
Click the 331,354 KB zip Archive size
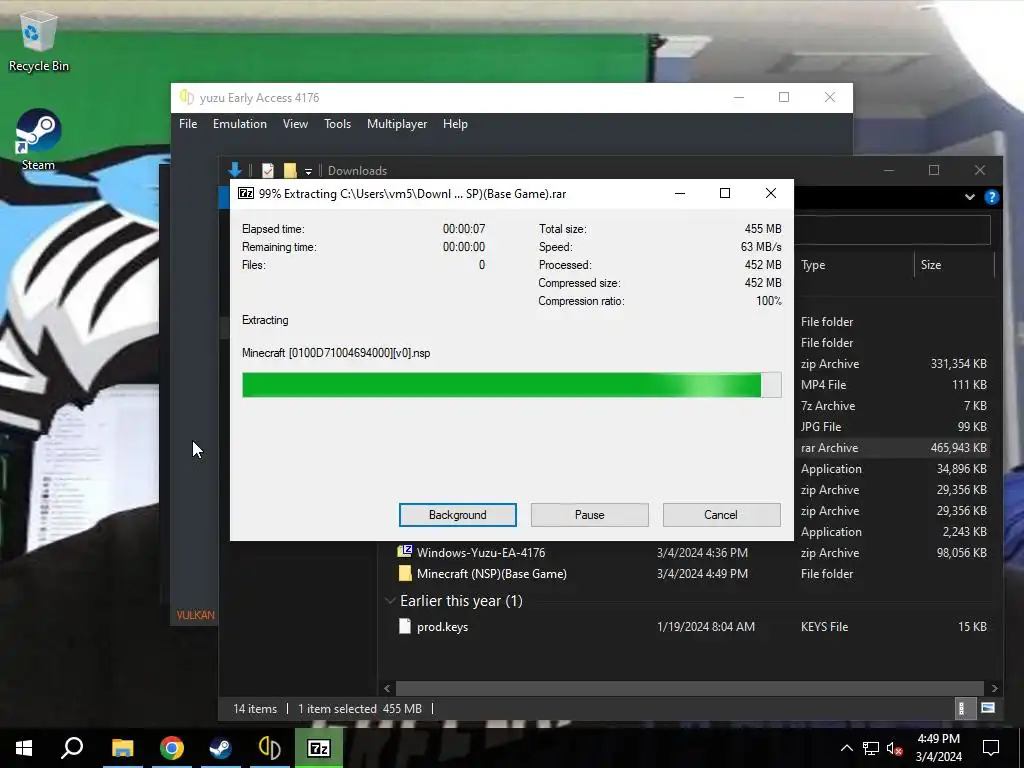coord(959,364)
